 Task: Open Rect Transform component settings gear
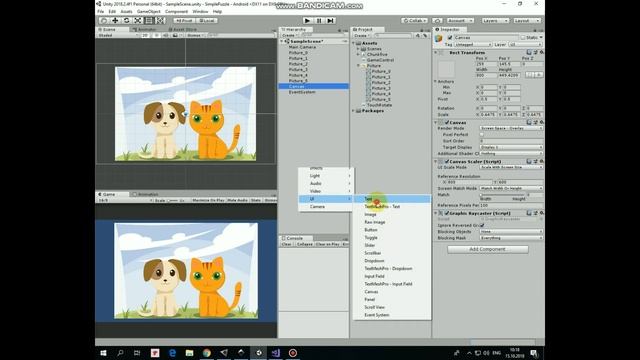[x=541, y=52]
